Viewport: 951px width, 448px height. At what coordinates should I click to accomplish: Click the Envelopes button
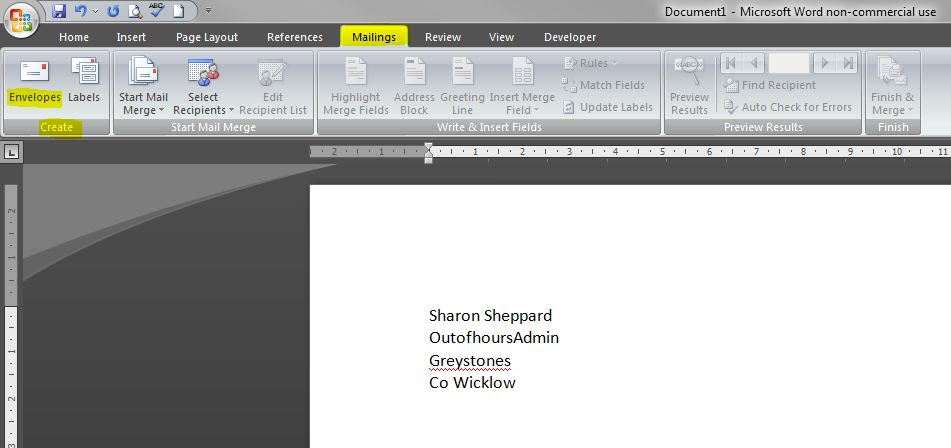coord(35,81)
